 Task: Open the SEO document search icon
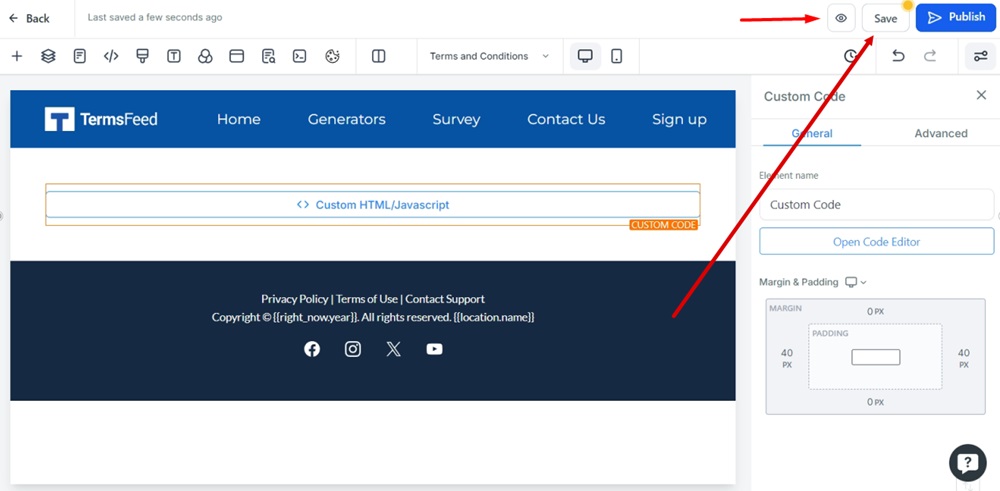268,56
